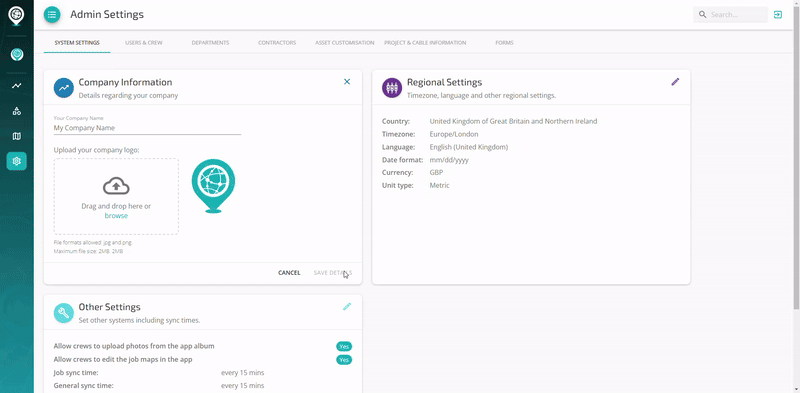The image size is (800, 393).
Task: Click the teal menu list button beside Admin Settings
Action: (52, 14)
